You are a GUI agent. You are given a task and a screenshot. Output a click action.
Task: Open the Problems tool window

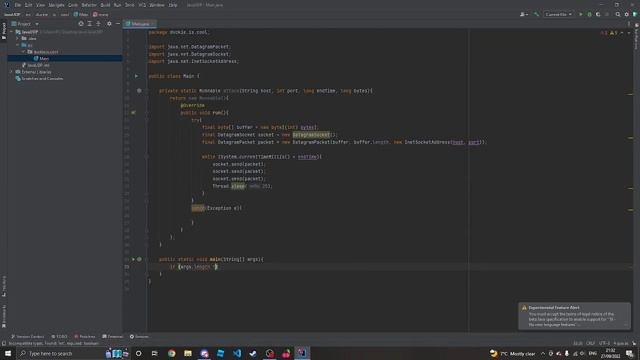pos(84,336)
